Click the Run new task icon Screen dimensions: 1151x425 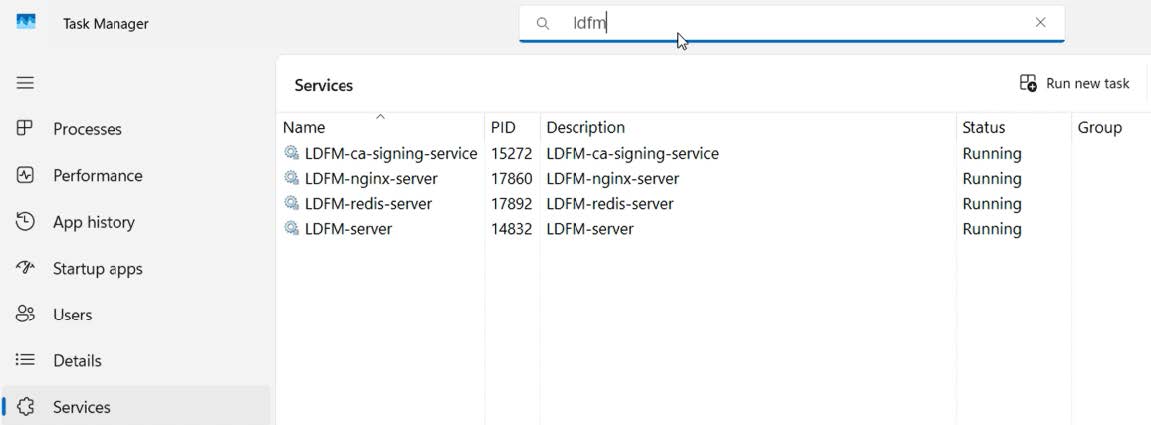click(1028, 83)
